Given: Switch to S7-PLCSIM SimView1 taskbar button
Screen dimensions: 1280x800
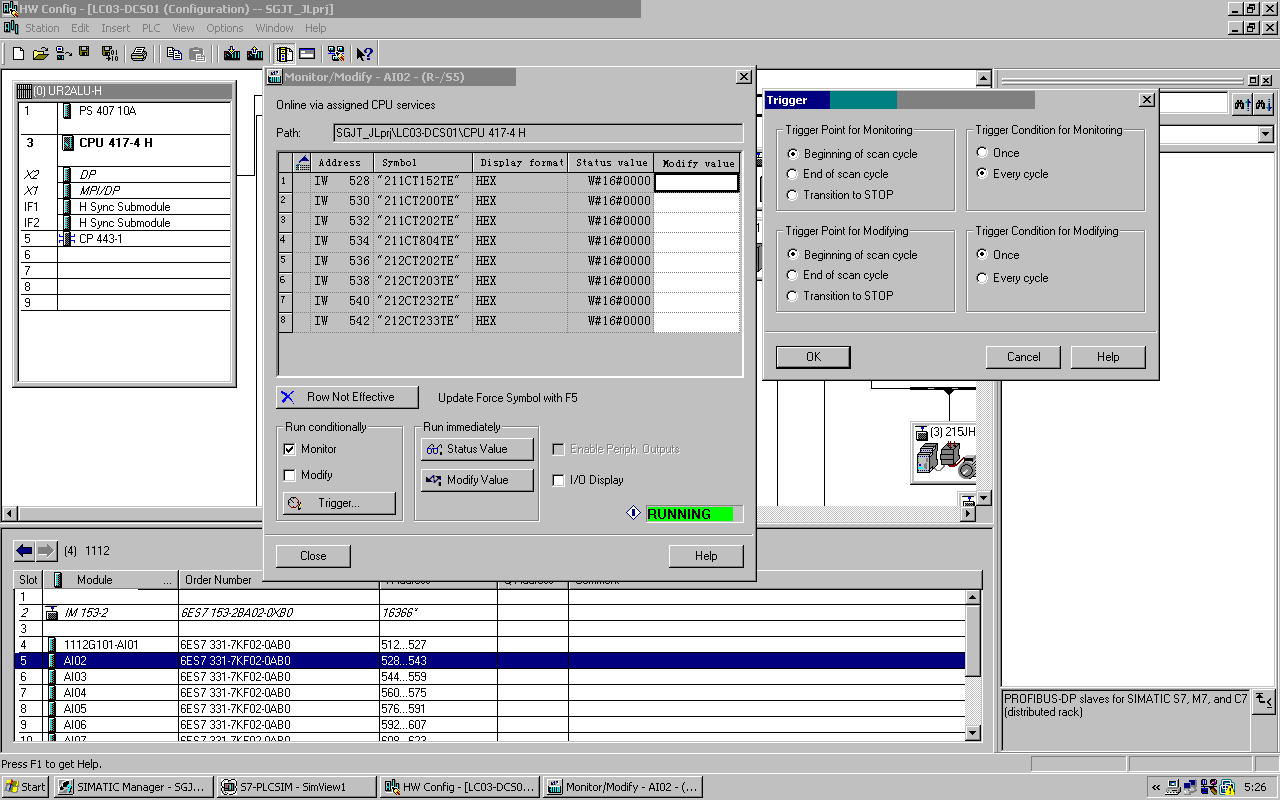Looking at the screenshot, I should [x=296, y=787].
